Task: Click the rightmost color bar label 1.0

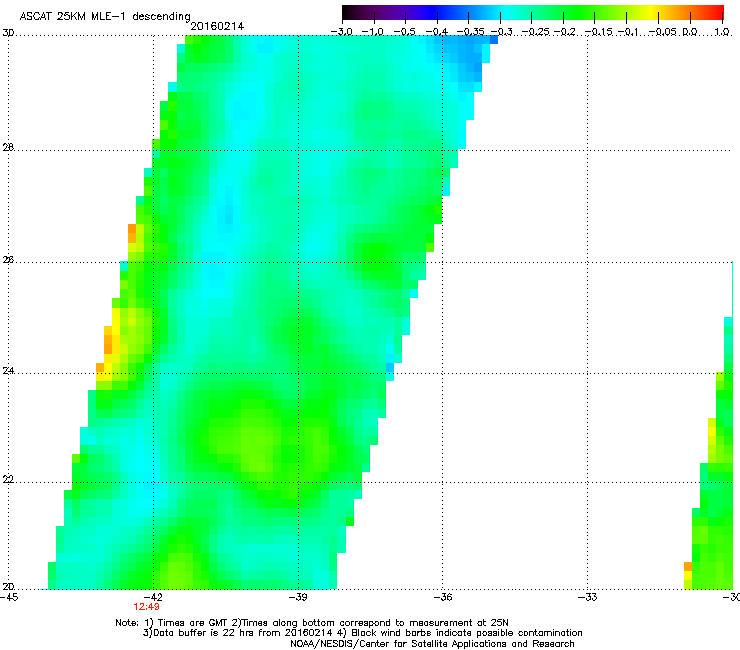Action: [722, 32]
